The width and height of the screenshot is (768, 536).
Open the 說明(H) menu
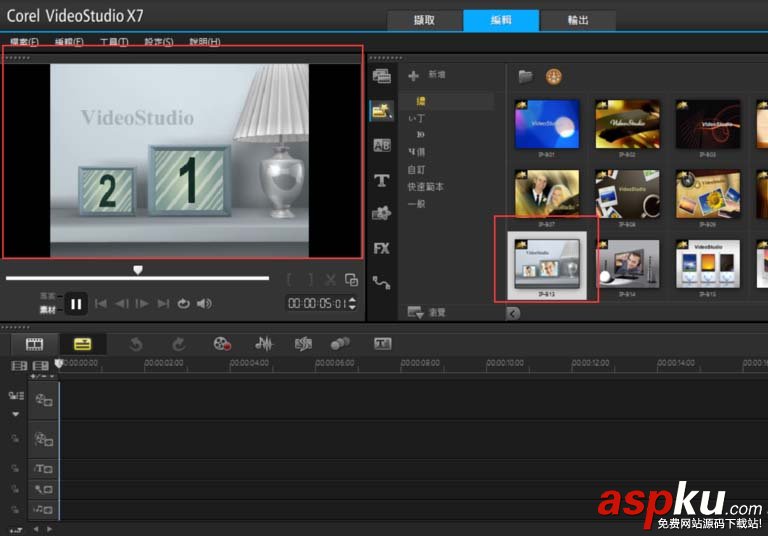pos(205,42)
